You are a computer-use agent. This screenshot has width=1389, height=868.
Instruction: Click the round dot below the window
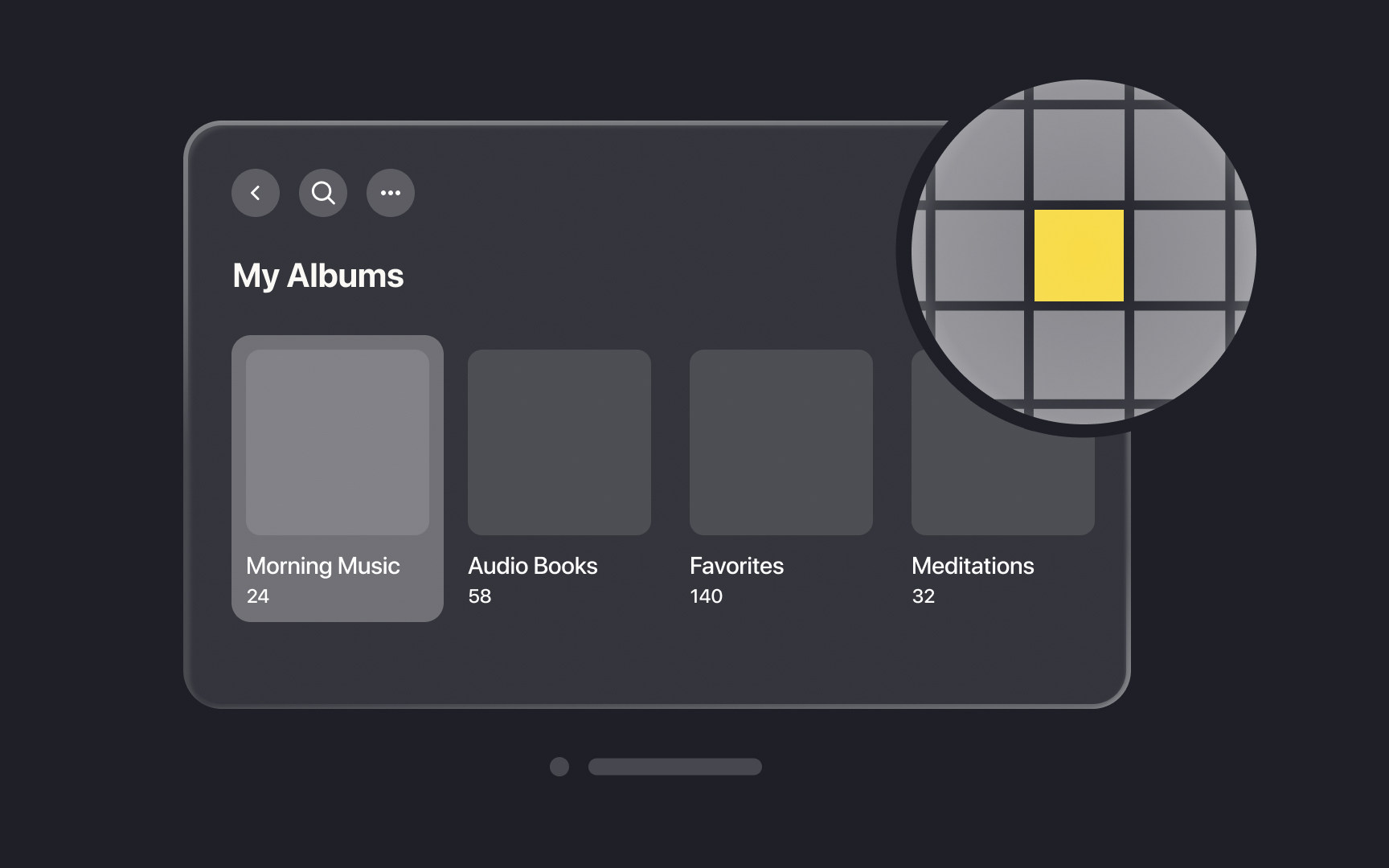coord(559,767)
